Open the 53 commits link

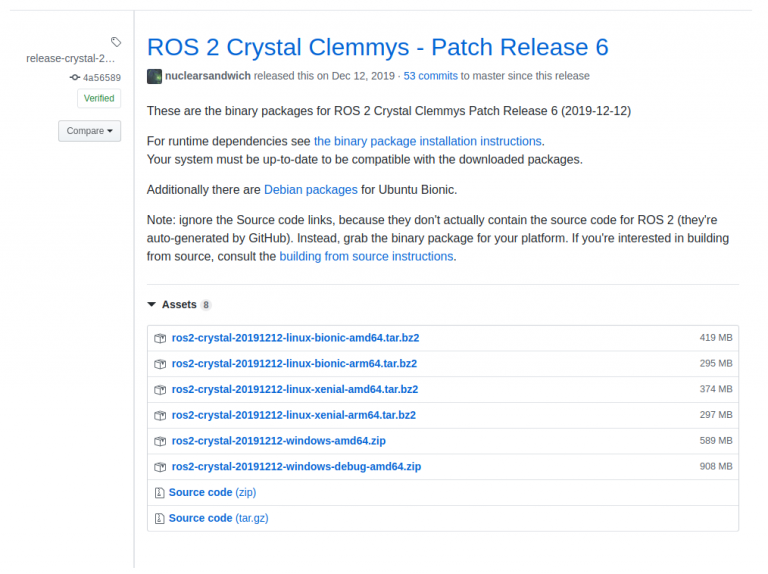tap(431, 76)
